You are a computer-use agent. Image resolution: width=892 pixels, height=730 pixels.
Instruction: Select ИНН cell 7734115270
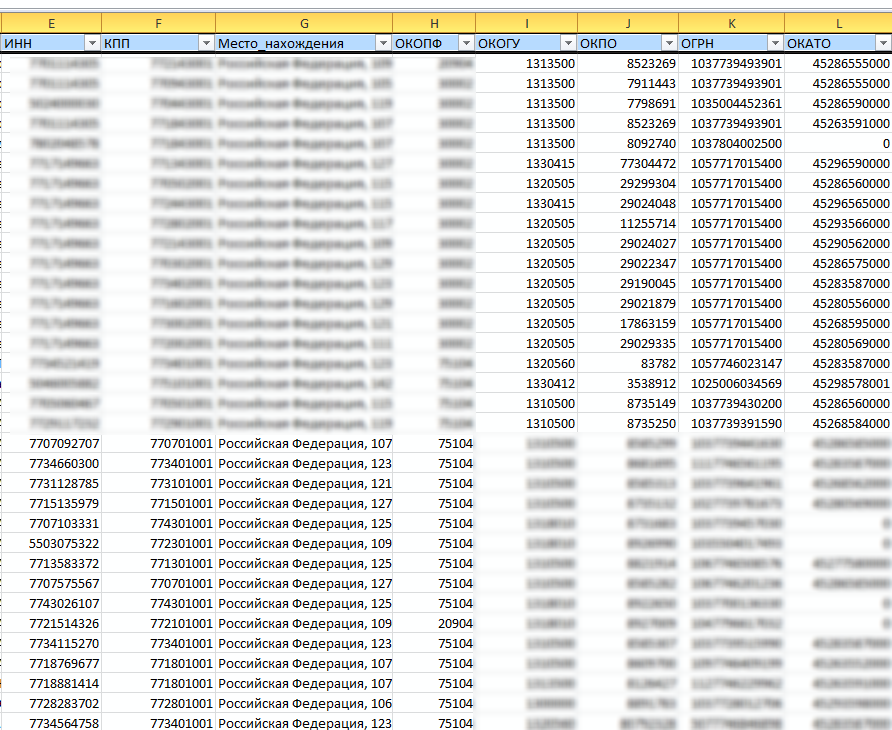[x=51, y=644]
